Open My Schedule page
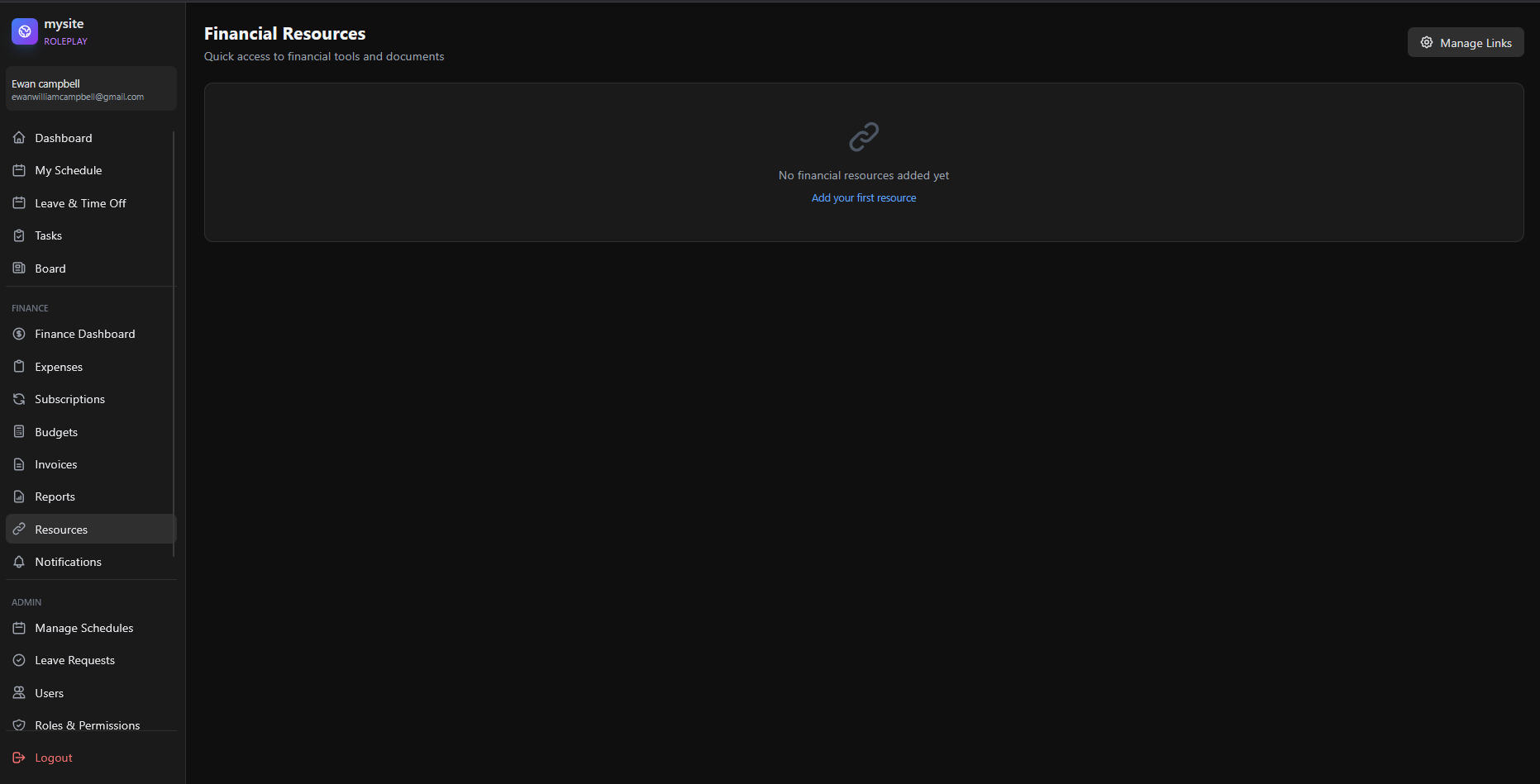1540x784 pixels. click(x=69, y=170)
